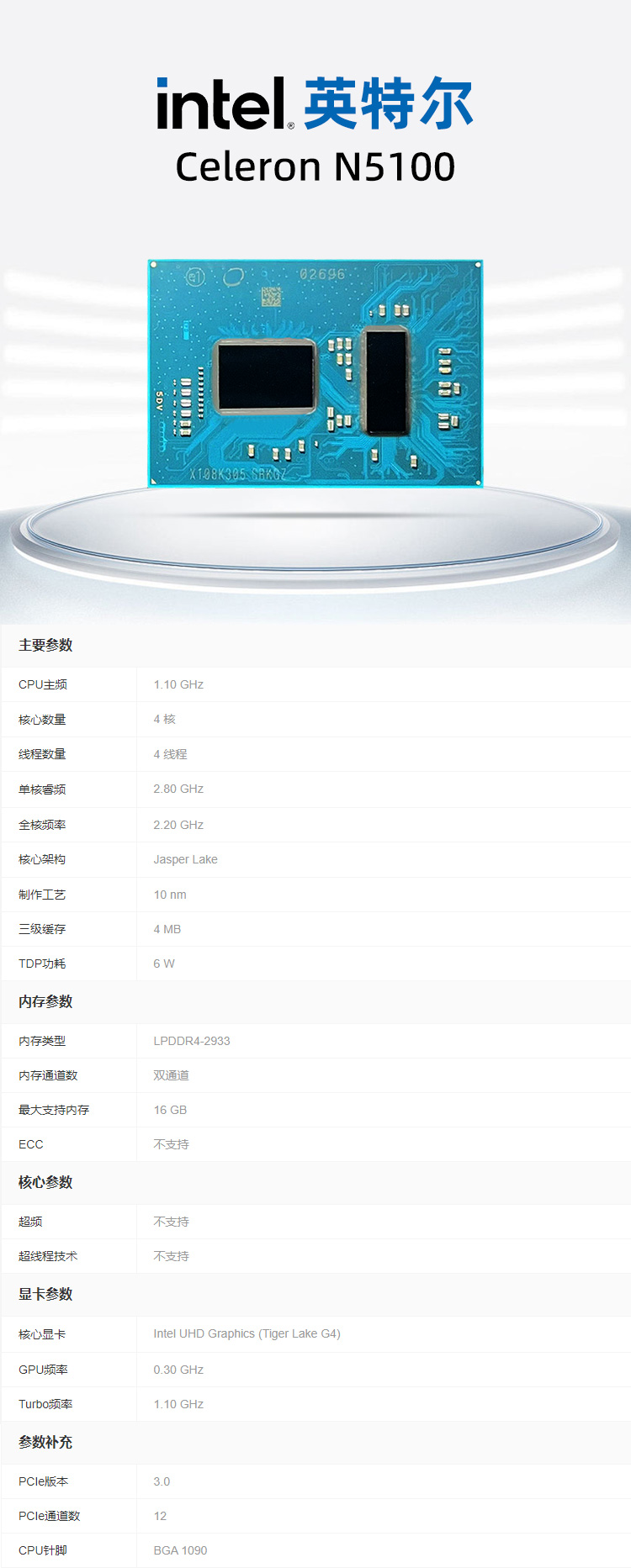Image resolution: width=631 pixels, height=1568 pixels.
Task: Click the CPU针脚 label
Action: pyautogui.click(x=43, y=1550)
